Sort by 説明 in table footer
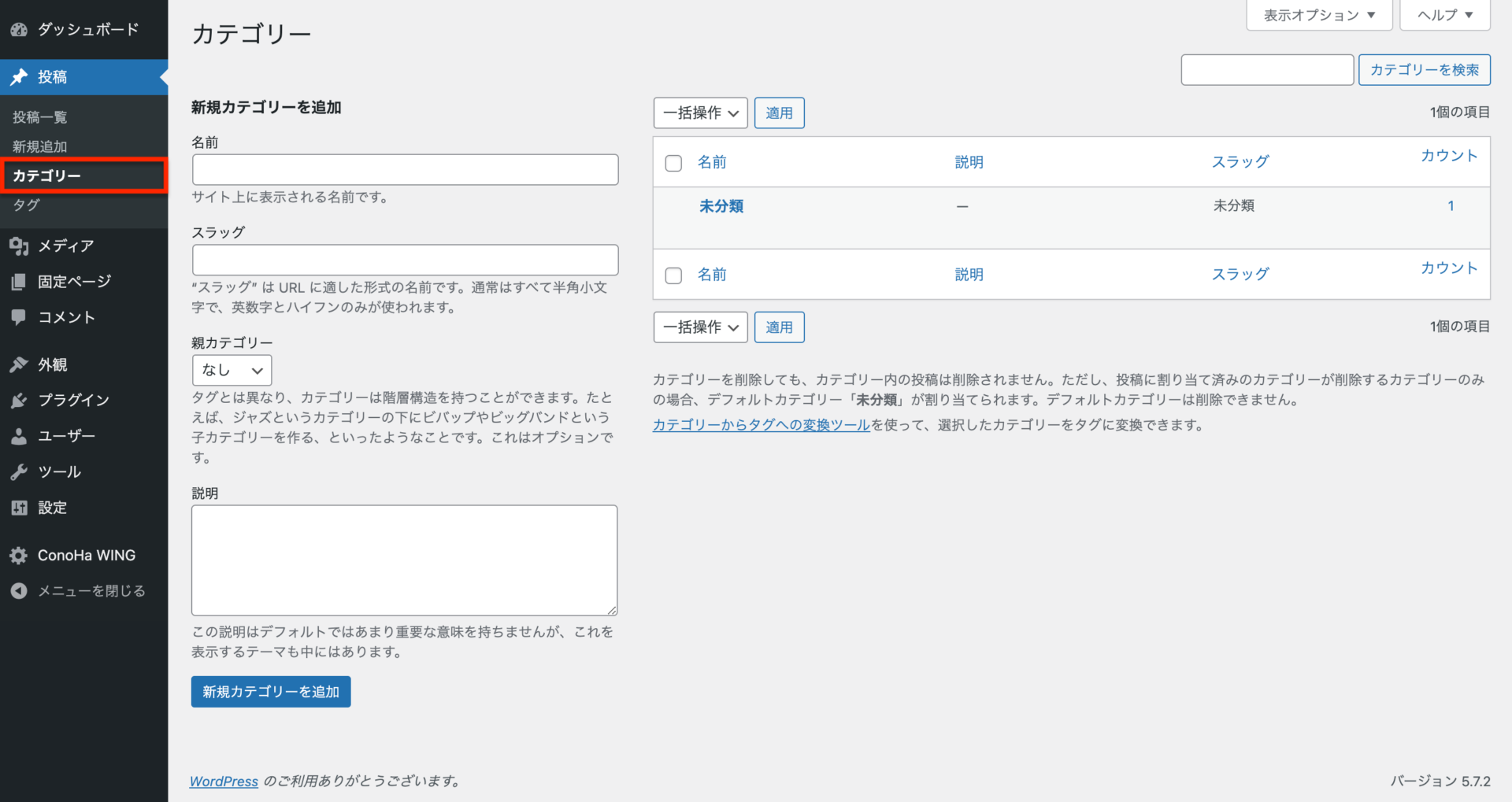 (x=969, y=275)
